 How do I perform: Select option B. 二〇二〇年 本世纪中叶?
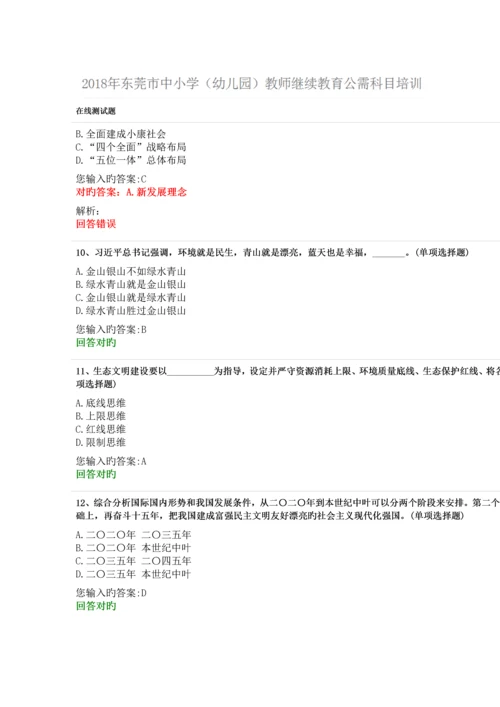pyautogui.click(x=133, y=548)
